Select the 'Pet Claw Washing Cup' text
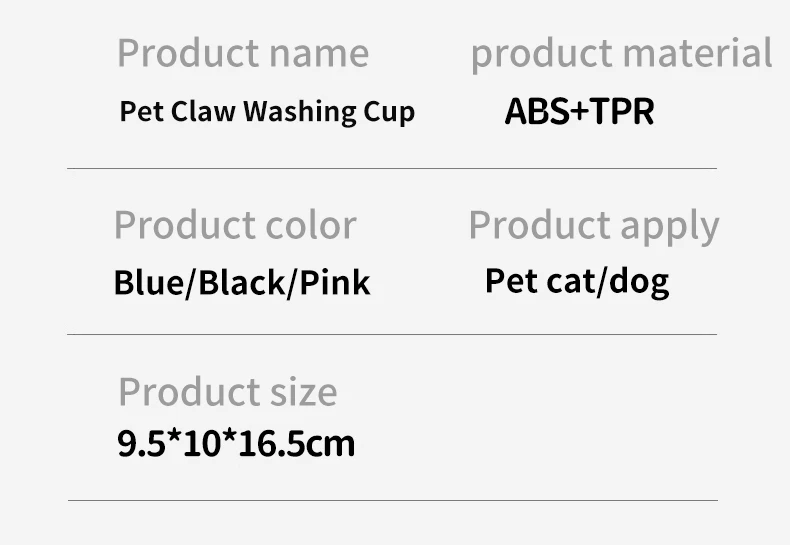Image resolution: width=790 pixels, height=545 pixels. coord(267,111)
